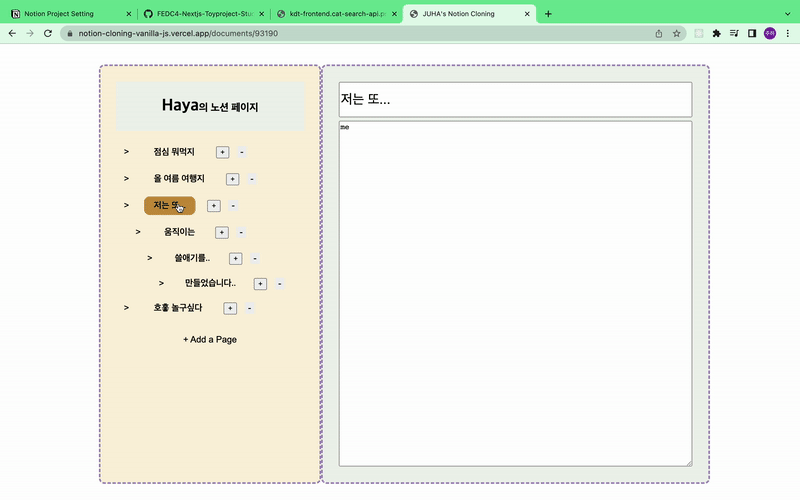This screenshot has height=500, width=800.
Task: Click the address bar URL
Action: pos(178,34)
